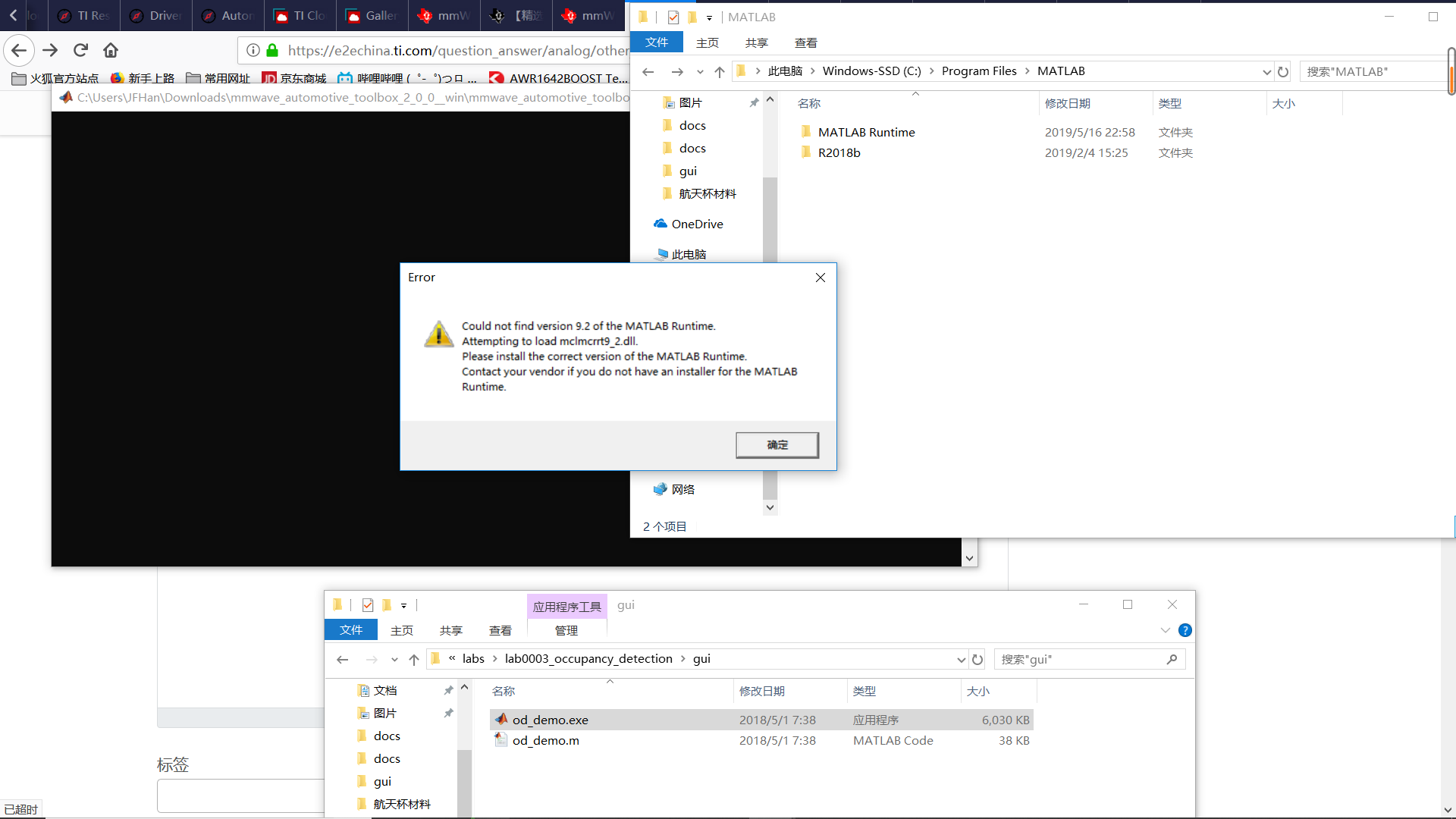Open recent locations dropdown in gui window

[x=394, y=659]
